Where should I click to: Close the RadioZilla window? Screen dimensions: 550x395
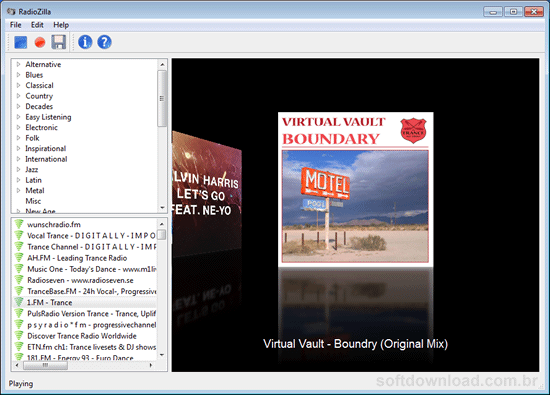(534, 12)
